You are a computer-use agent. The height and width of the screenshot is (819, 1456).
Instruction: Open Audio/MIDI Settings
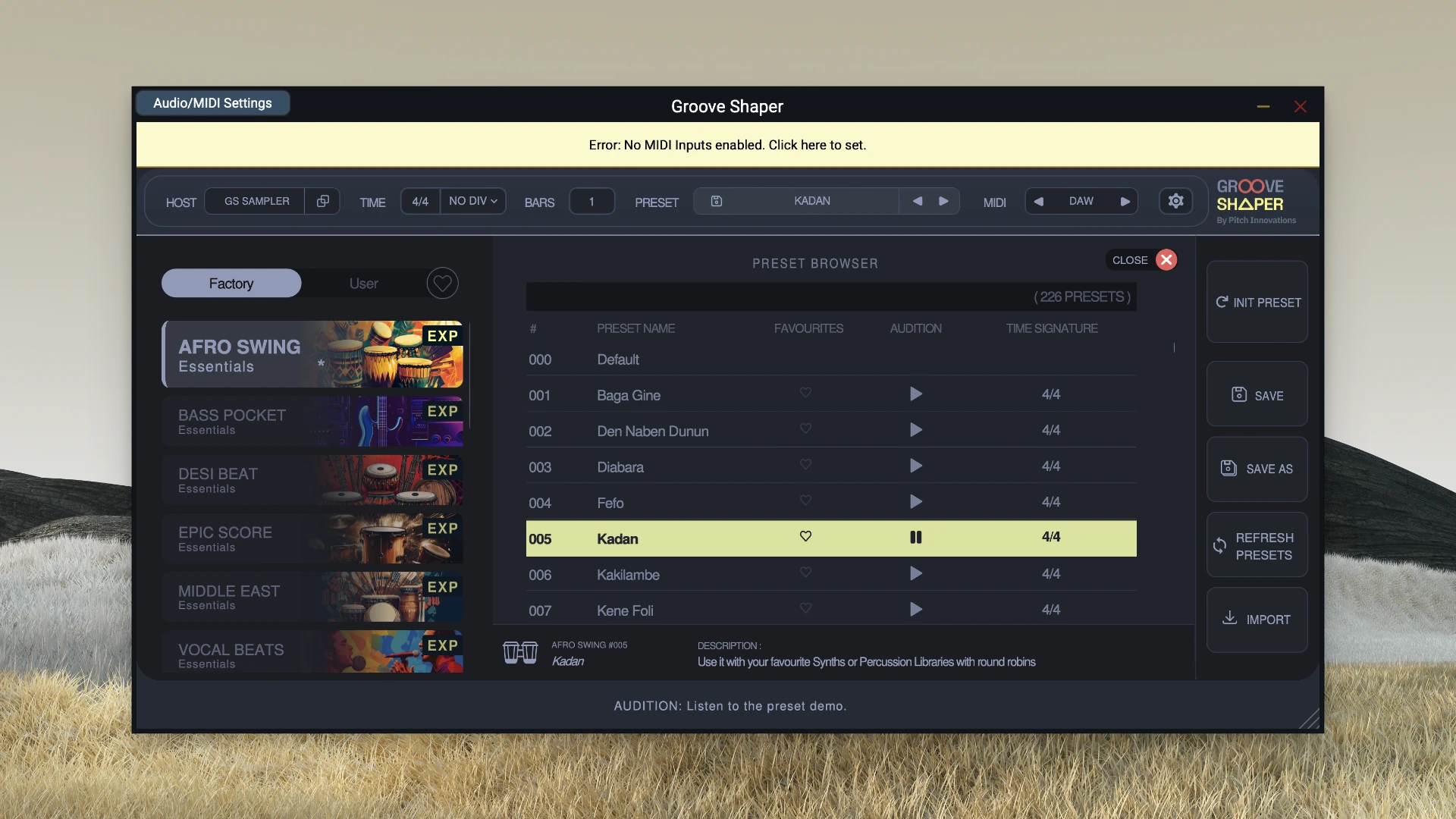212,102
